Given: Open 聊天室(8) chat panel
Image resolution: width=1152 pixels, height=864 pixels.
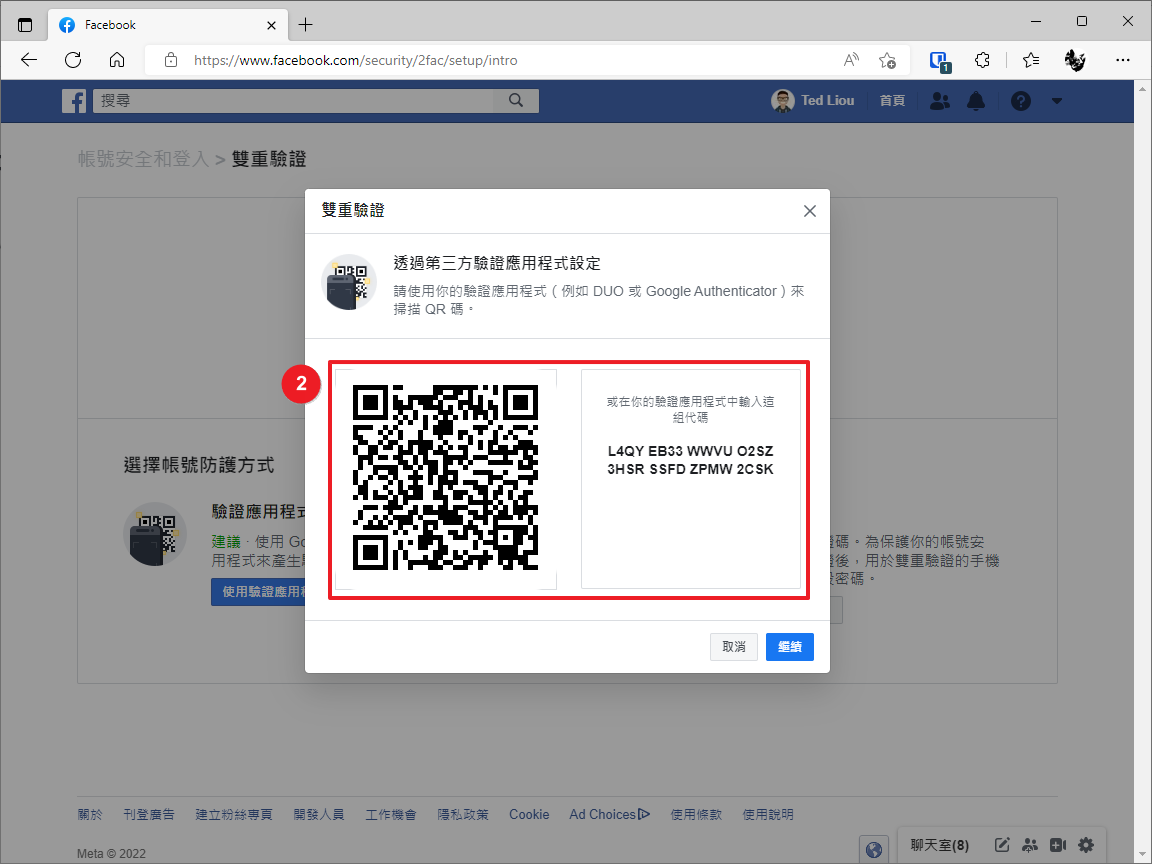Looking at the screenshot, I should click(940, 845).
